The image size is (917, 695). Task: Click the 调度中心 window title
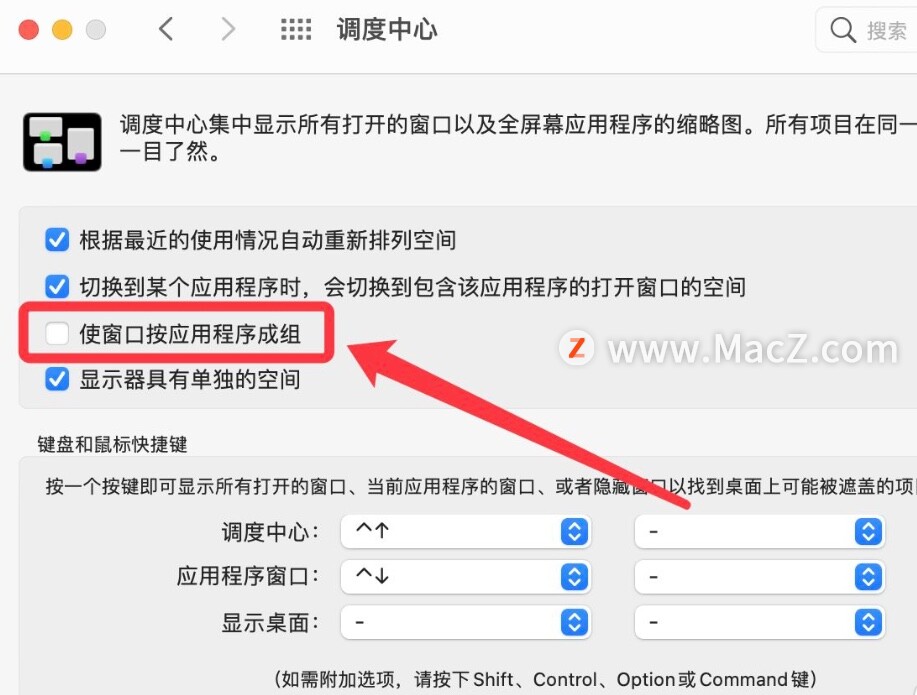387,29
